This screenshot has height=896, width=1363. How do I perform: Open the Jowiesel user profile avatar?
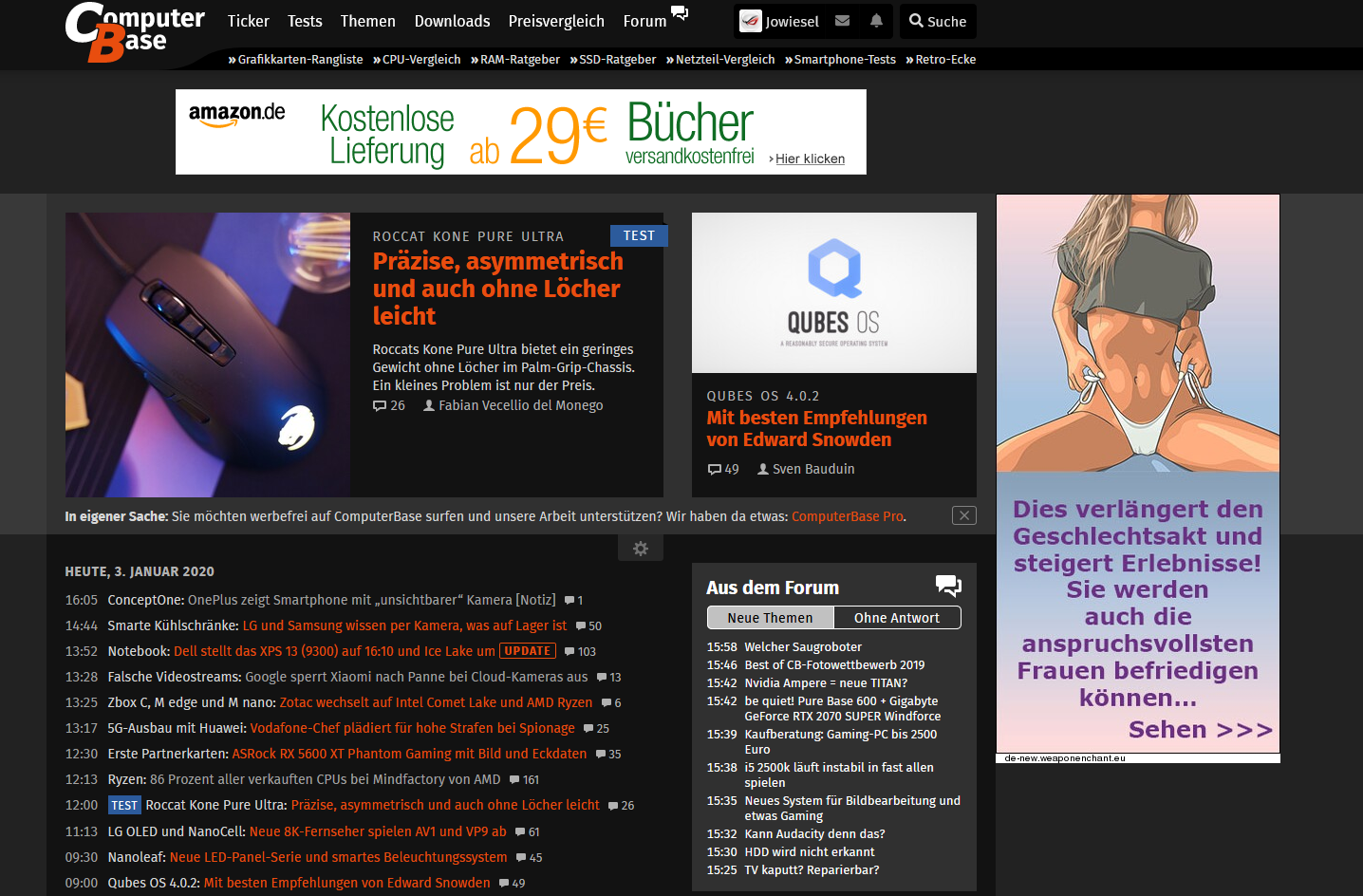click(x=751, y=21)
